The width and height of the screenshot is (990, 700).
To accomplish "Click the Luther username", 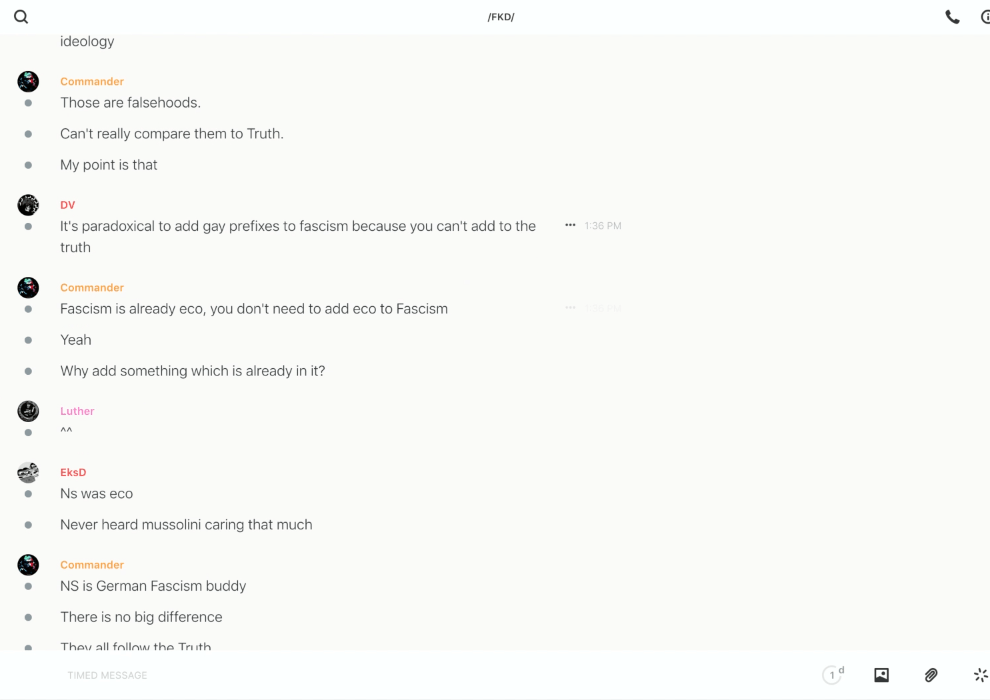I will (x=77, y=411).
